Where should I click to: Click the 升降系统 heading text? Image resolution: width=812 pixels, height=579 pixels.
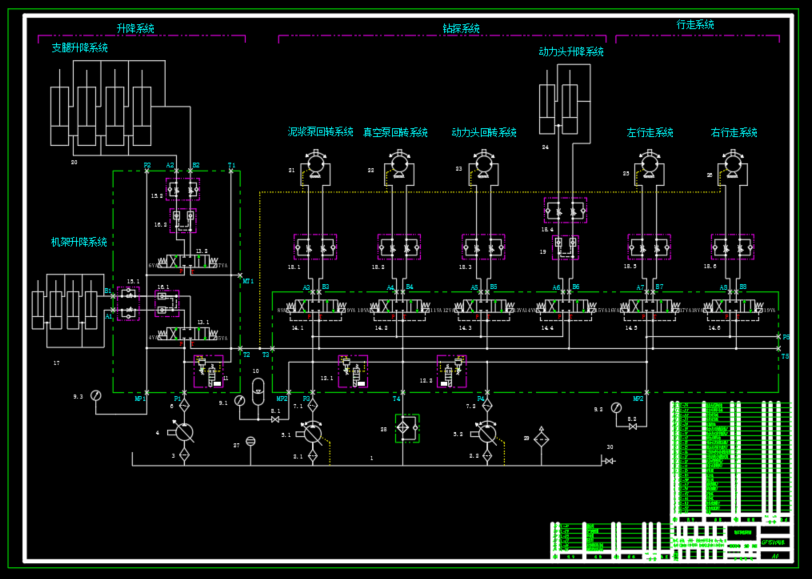(x=136, y=28)
